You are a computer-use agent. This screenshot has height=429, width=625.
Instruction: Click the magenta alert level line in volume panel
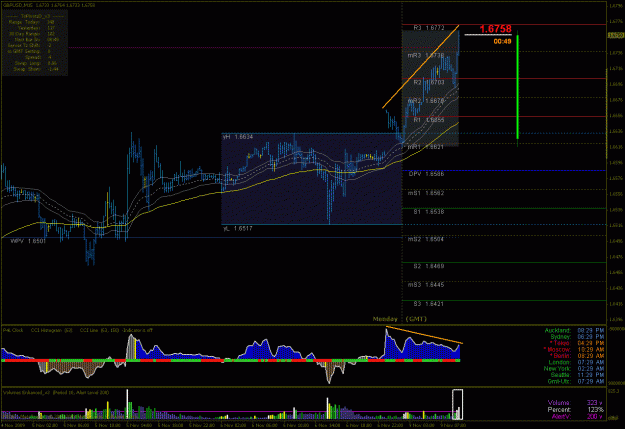[227, 412]
